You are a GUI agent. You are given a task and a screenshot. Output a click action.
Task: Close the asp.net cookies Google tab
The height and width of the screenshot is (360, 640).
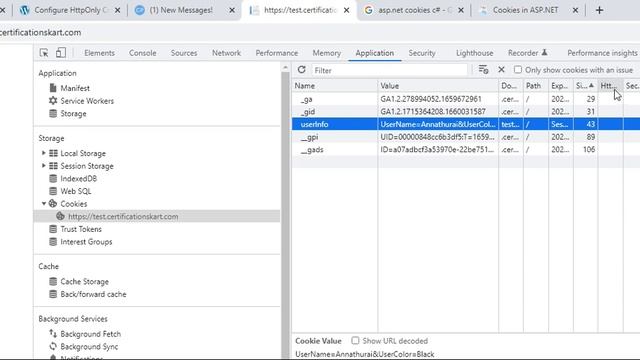461,10
